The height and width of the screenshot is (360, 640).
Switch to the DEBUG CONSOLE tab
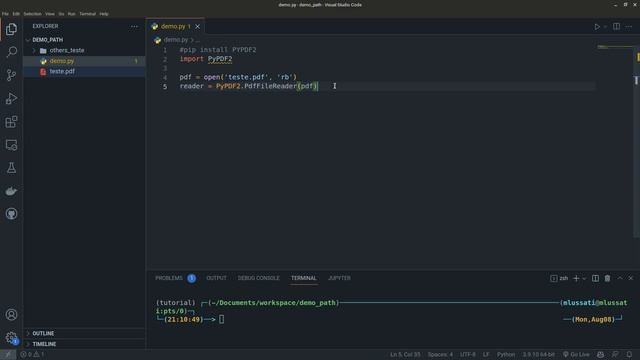pos(259,278)
